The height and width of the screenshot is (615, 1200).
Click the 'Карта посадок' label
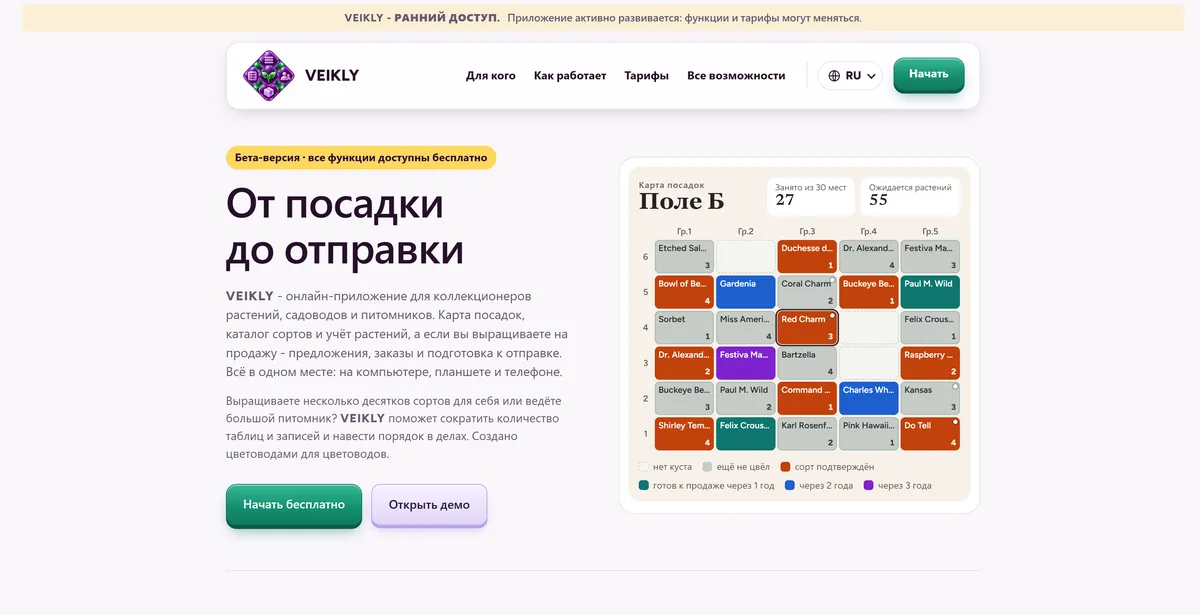click(x=672, y=185)
